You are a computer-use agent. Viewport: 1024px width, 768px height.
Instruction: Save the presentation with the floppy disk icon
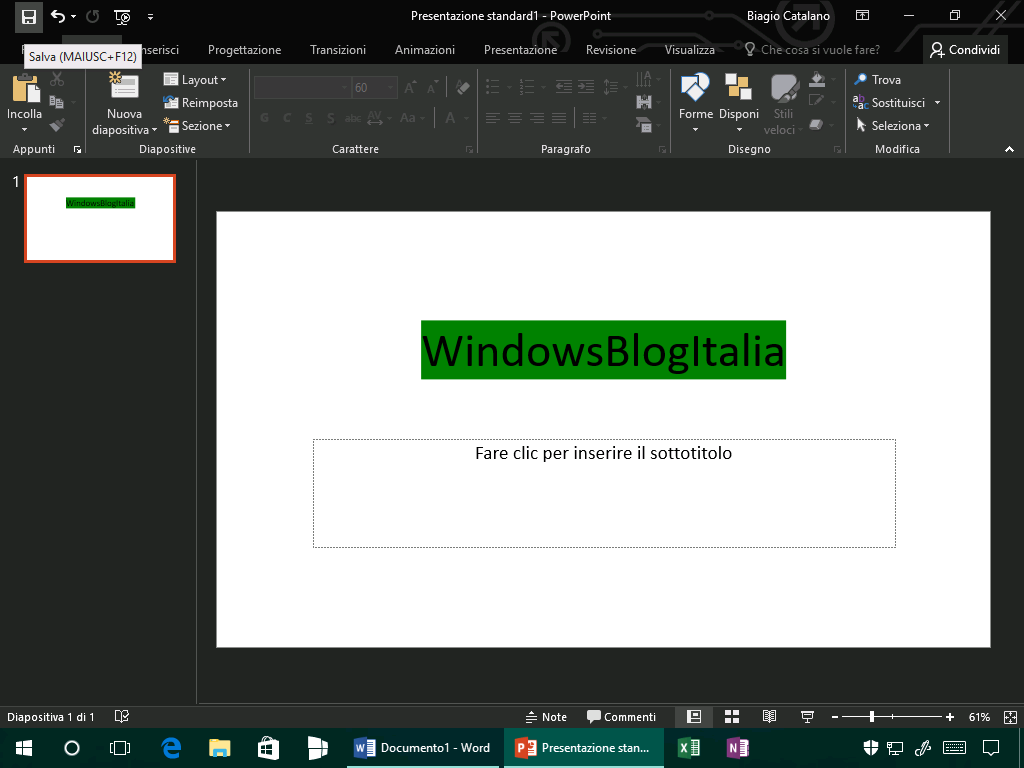[29, 16]
